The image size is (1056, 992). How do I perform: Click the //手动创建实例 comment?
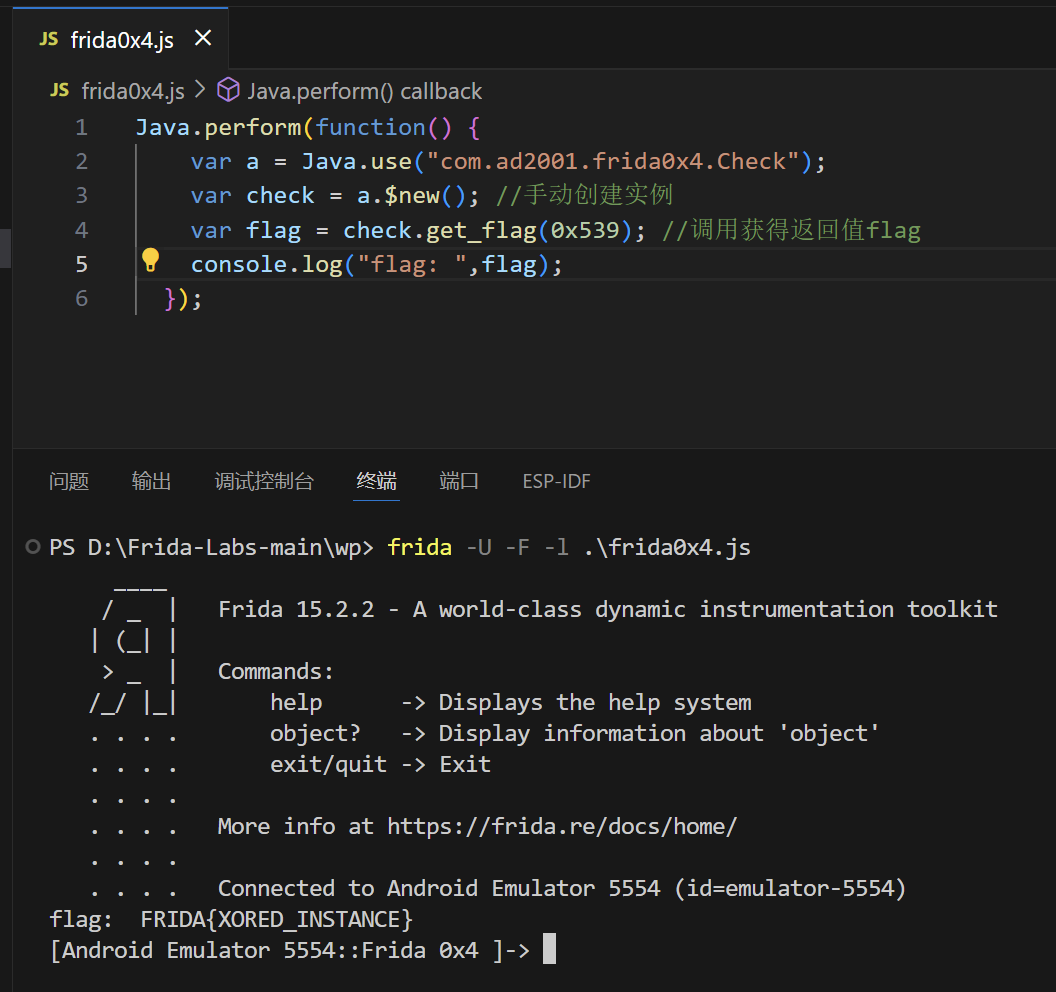[585, 195]
